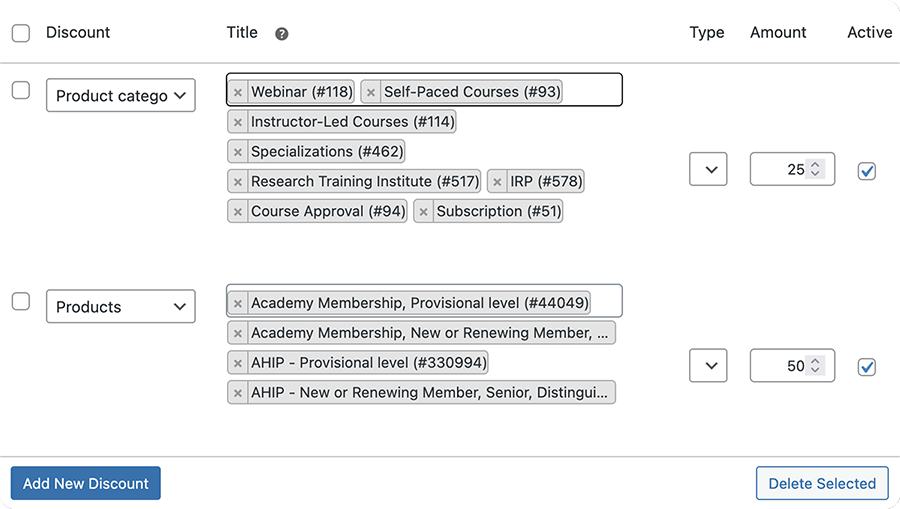Open the Product category discount dropdown
The height and width of the screenshot is (509, 900).
[120, 96]
